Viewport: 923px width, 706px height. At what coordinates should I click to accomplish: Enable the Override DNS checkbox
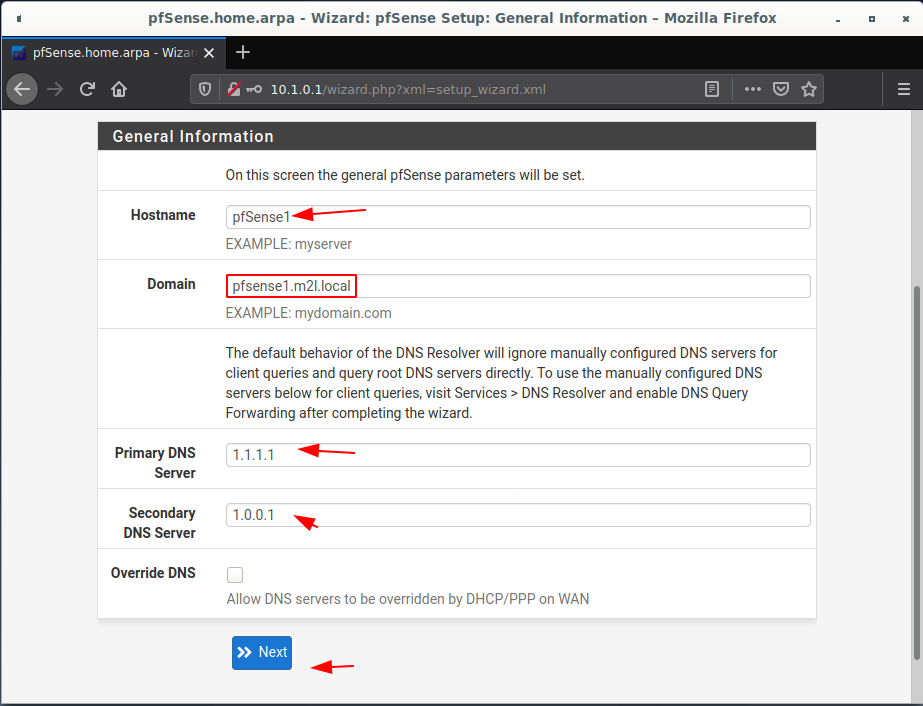coord(235,574)
